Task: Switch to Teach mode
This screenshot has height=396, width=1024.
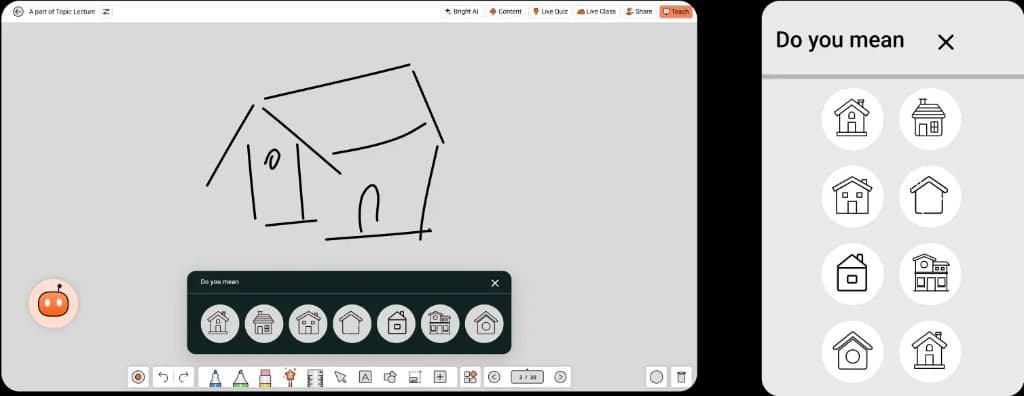Action: [x=676, y=11]
